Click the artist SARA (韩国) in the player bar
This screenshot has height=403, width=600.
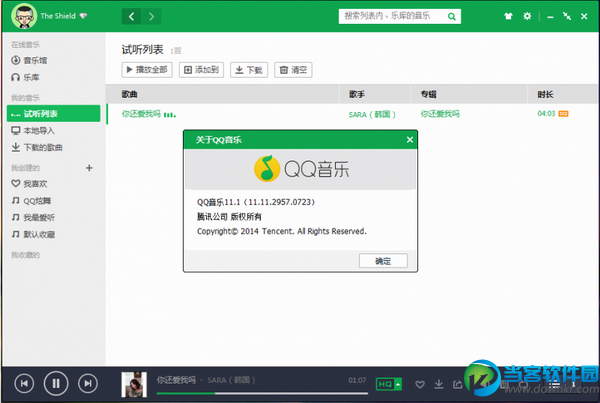pyautogui.click(x=231, y=380)
